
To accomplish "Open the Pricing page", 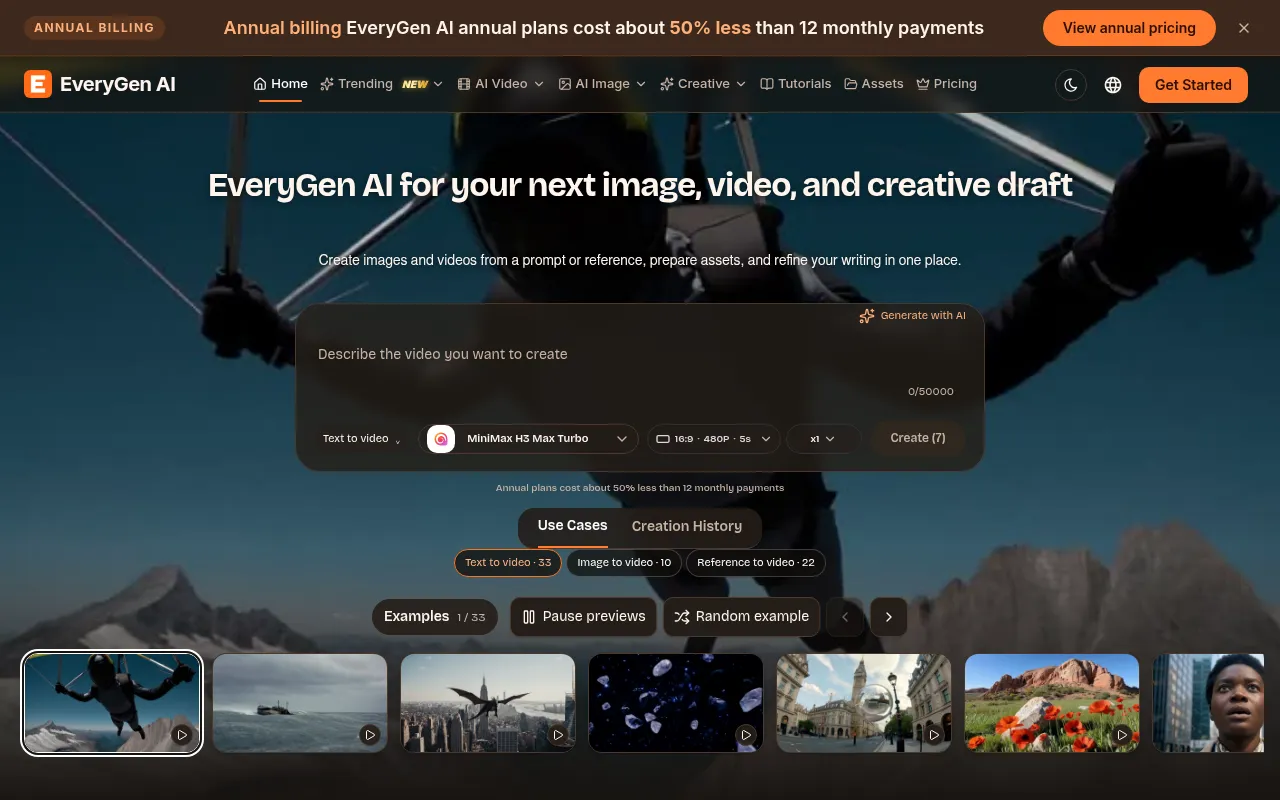I will (x=947, y=84).
